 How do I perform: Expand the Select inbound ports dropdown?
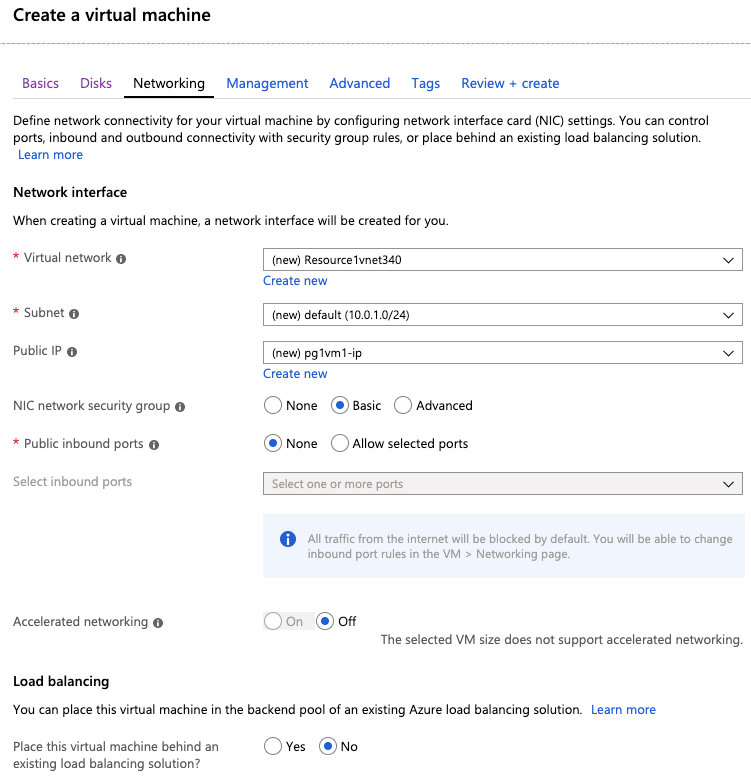[502, 484]
